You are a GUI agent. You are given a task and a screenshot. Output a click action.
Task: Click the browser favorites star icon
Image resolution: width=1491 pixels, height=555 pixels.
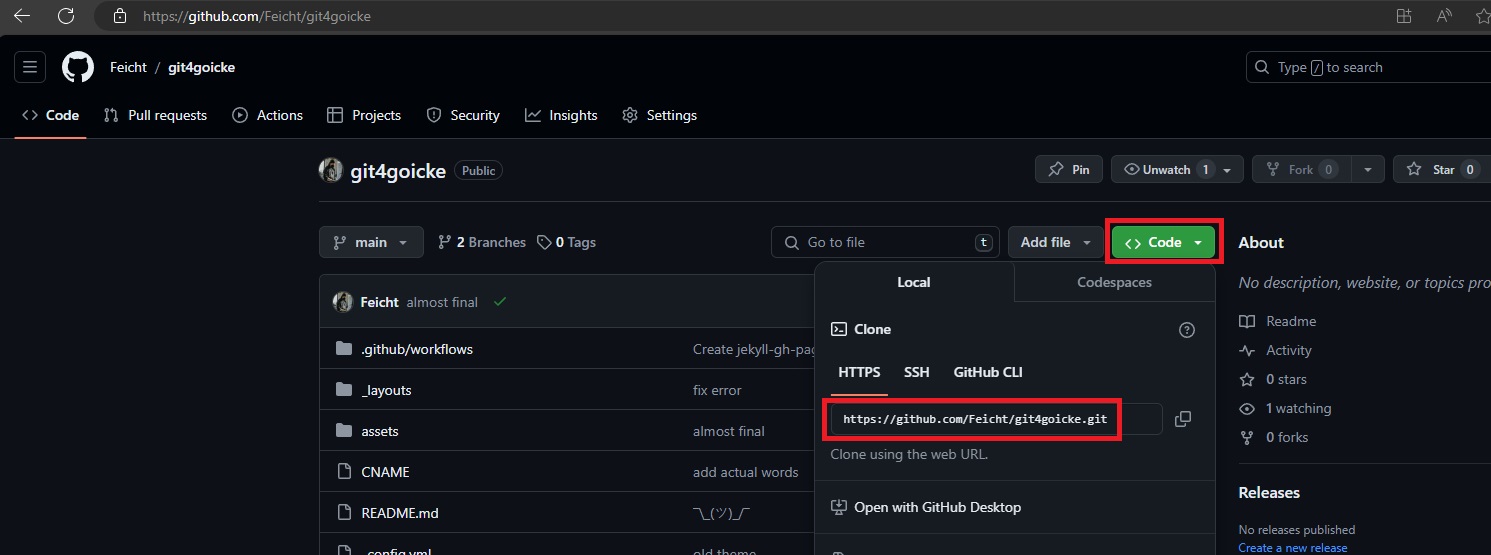point(1483,16)
